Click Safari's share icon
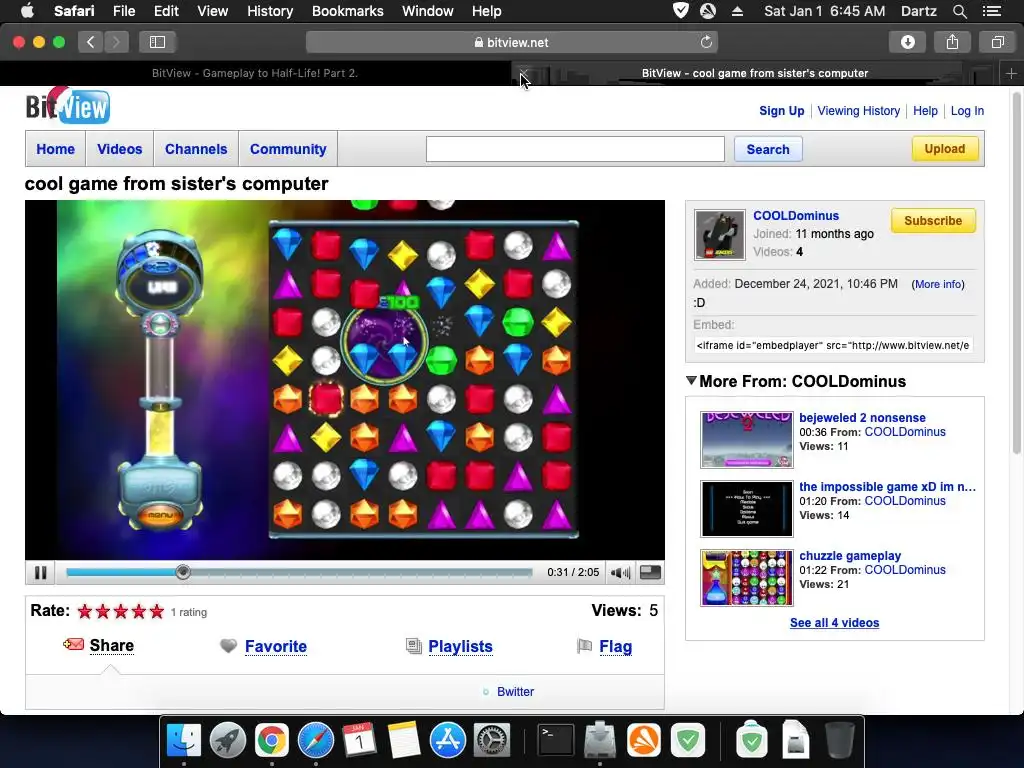This screenshot has height=768, width=1024. tap(952, 42)
